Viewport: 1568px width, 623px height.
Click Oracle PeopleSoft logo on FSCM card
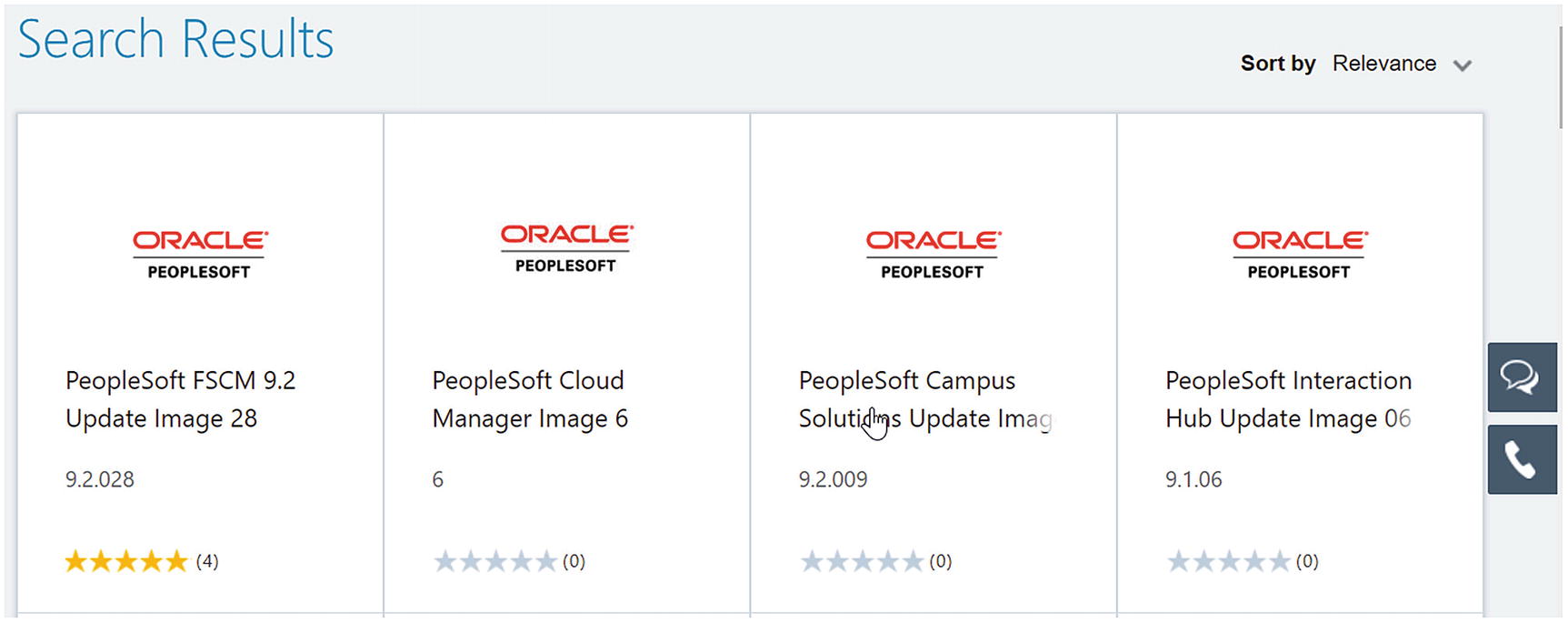point(200,255)
